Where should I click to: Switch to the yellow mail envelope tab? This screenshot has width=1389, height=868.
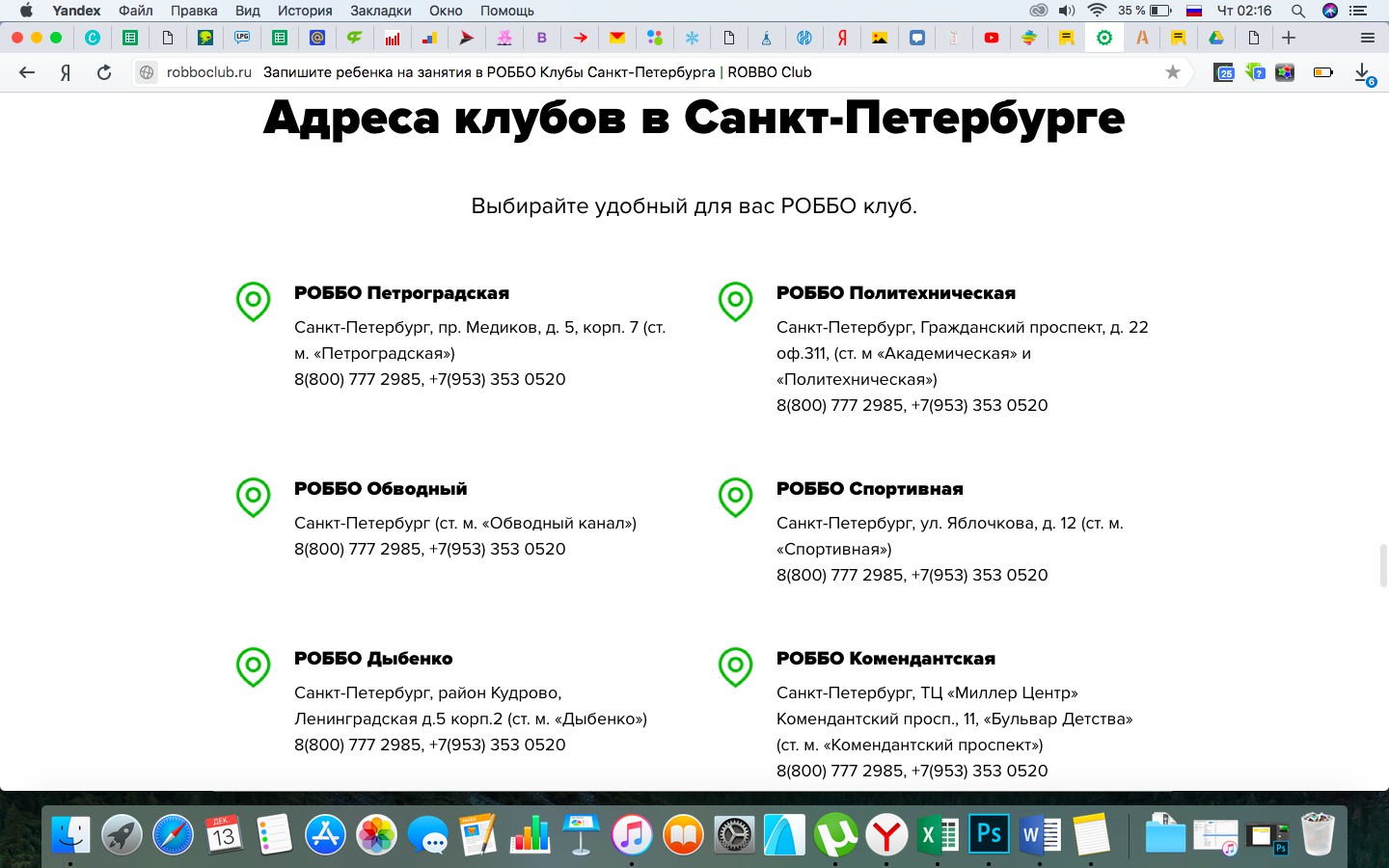617,38
